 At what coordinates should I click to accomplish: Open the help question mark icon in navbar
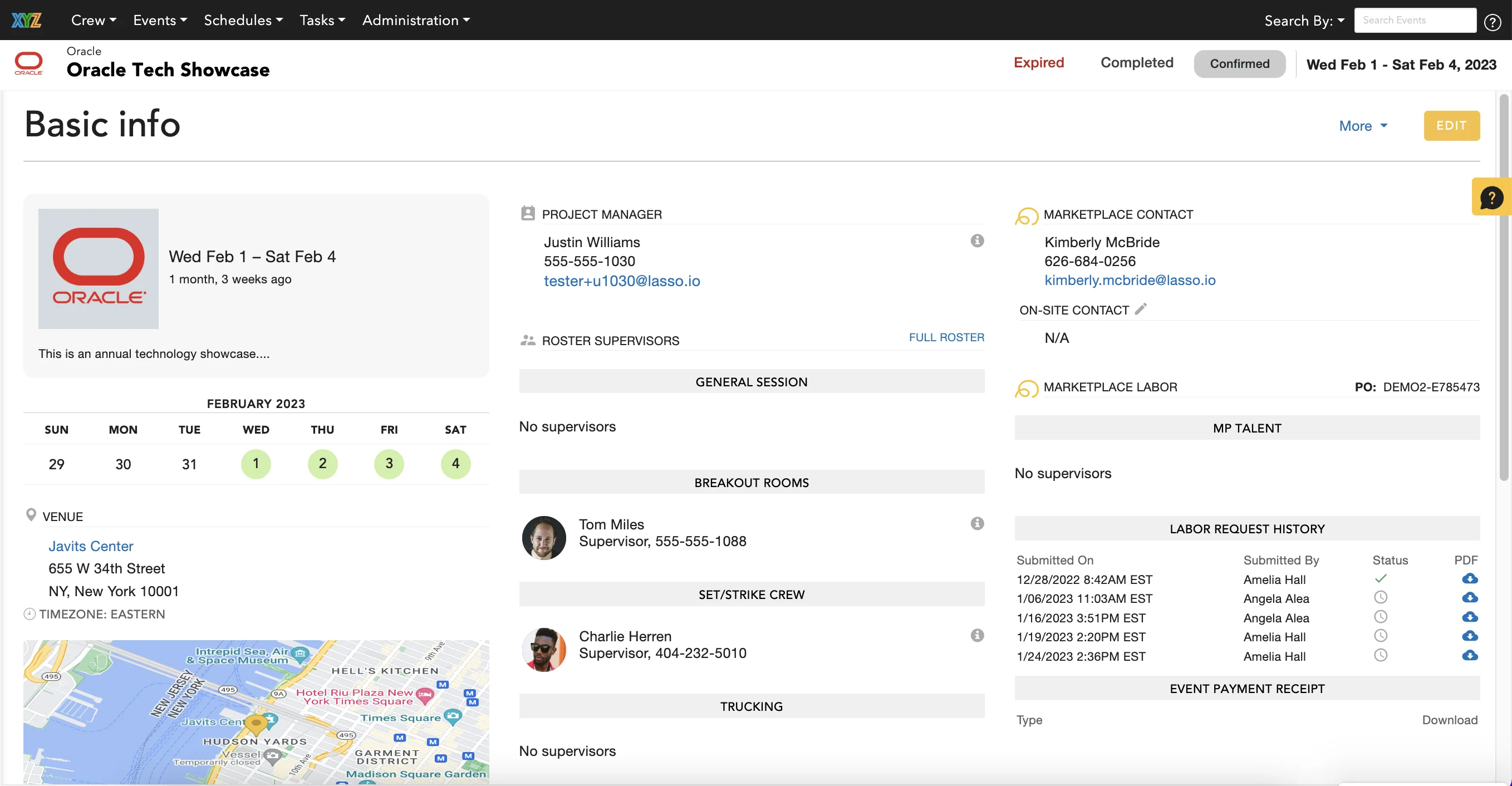tap(1492, 22)
